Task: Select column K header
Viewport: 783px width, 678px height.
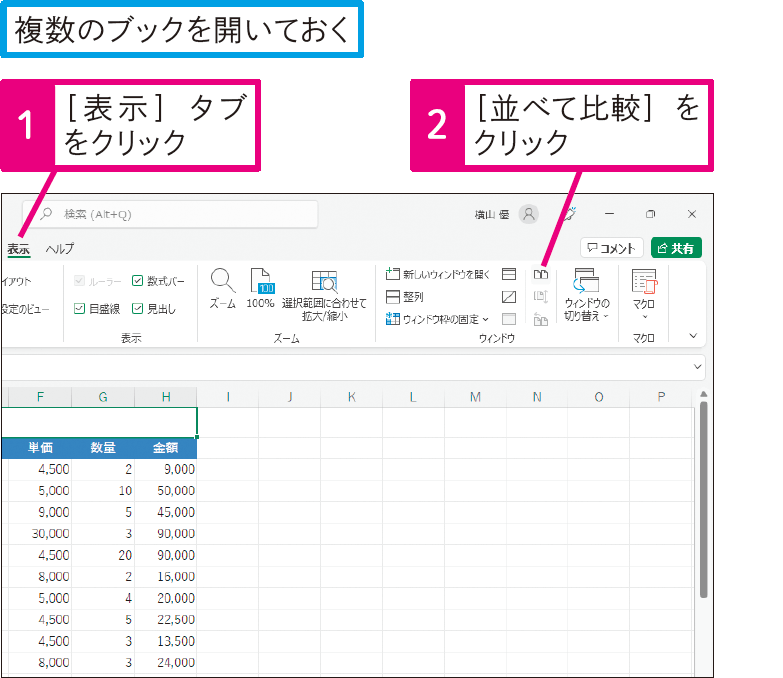Action: pyautogui.click(x=352, y=397)
